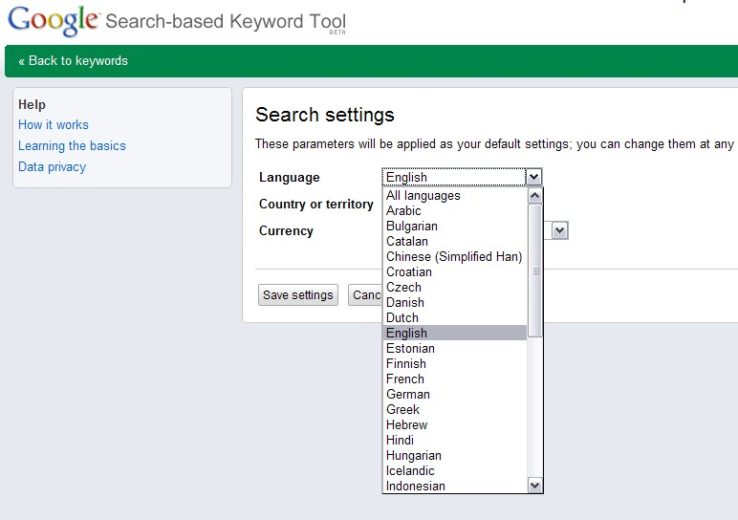738x520 pixels.
Task: Select Estonian from the list
Action: (x=455, y=348)
